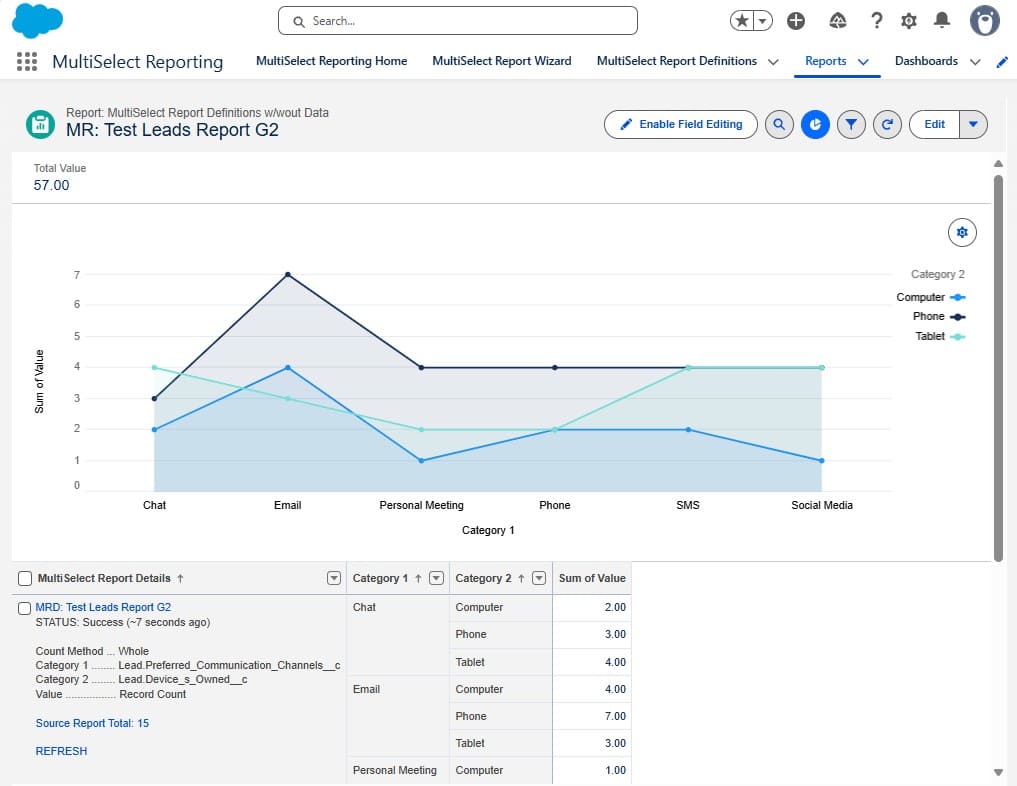
Task: Open Salesforce Setup gear icon
Action: [x=908, y=20]
